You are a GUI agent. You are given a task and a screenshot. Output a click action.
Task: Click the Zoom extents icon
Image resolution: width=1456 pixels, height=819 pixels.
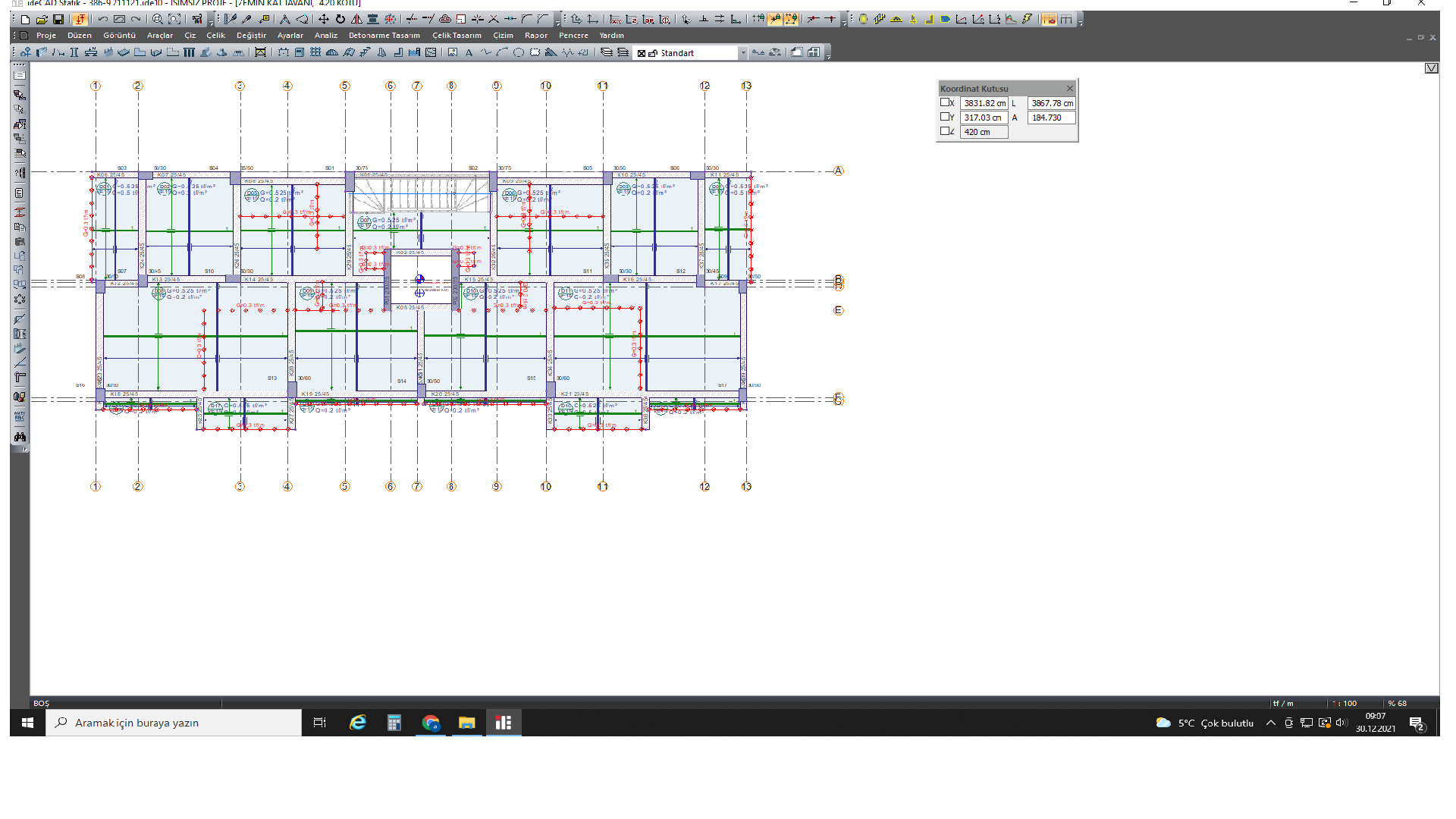pos(174,19)
